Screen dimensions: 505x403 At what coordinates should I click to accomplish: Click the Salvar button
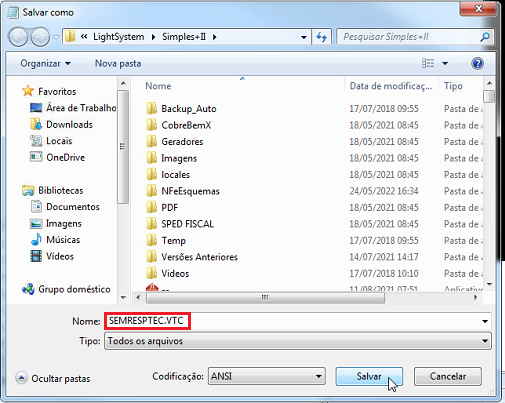[369, 376]
